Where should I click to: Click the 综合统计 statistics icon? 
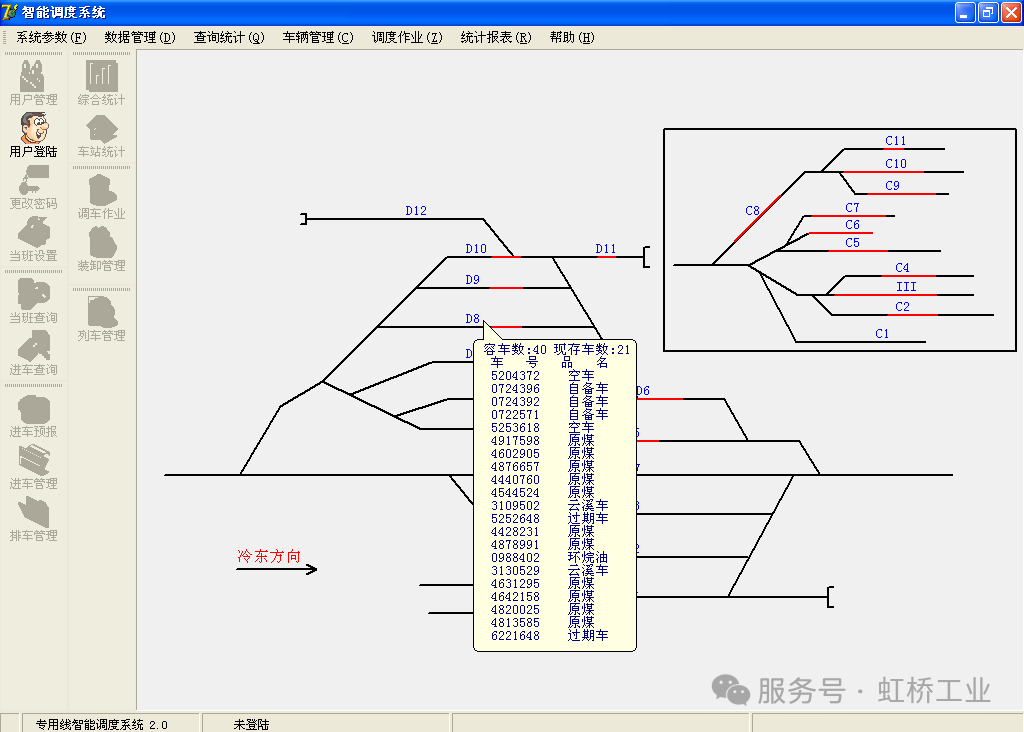click(x=102, y=82)
